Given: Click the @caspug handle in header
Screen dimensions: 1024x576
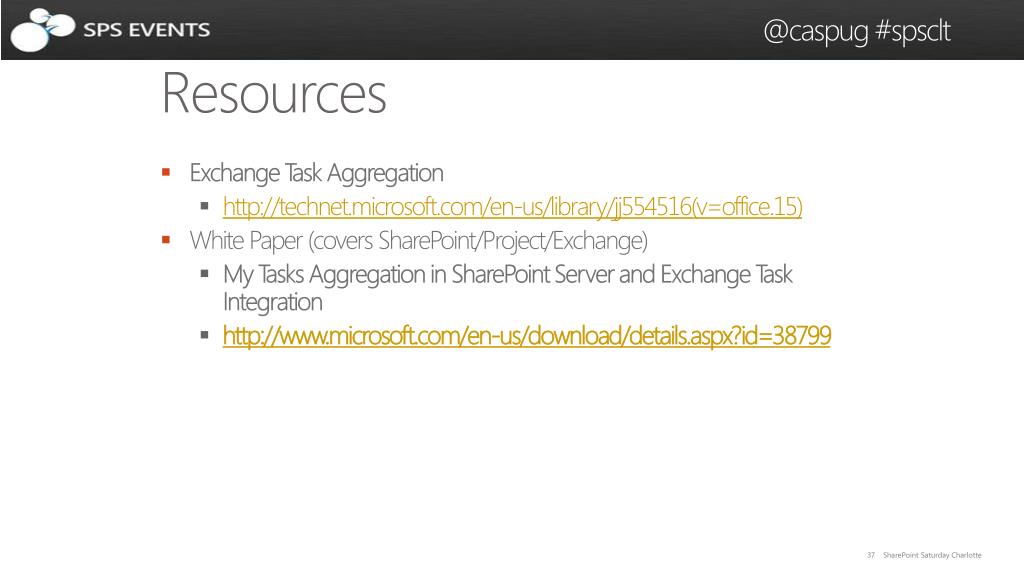Looking at the screenshot, I should 816,31.
